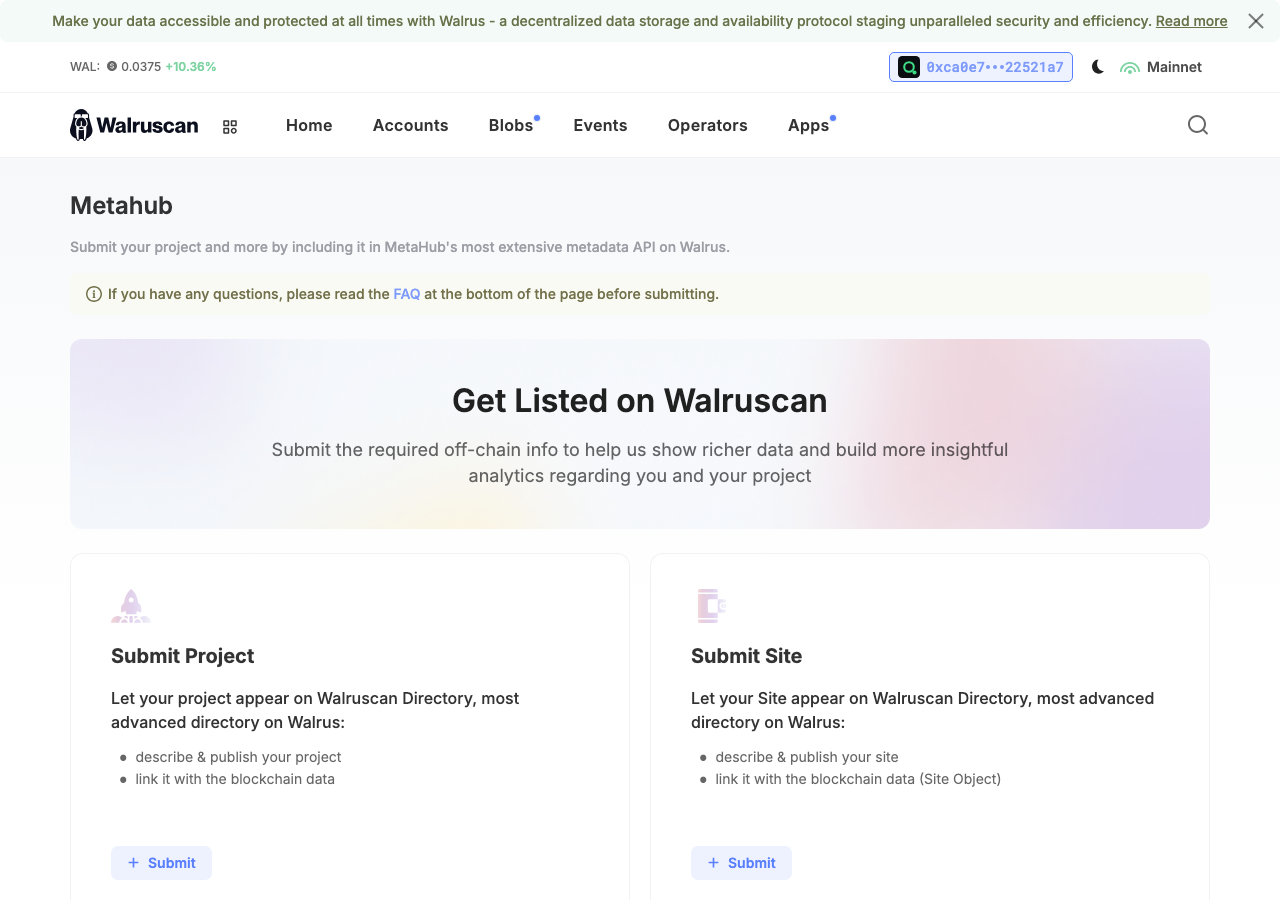Navigate to the Events page
1280x900 pixels.
tap(600, 125)
